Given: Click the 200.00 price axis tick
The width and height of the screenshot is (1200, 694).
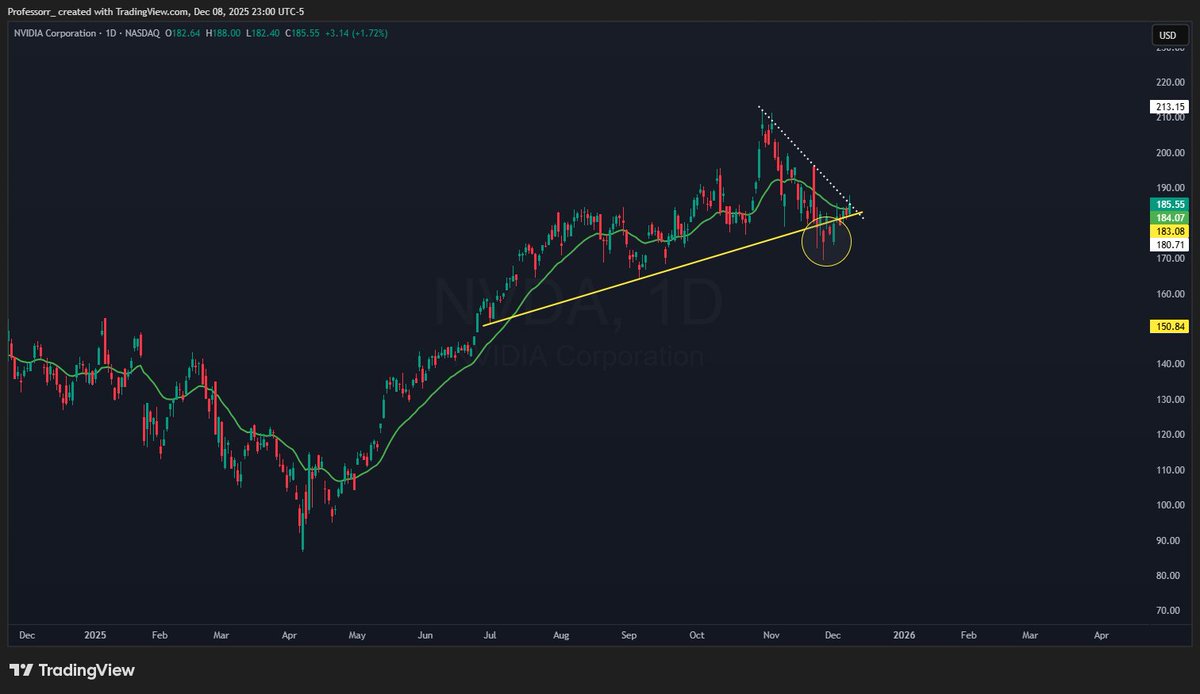Looking at the screenshot, I should click(1169, 153).
